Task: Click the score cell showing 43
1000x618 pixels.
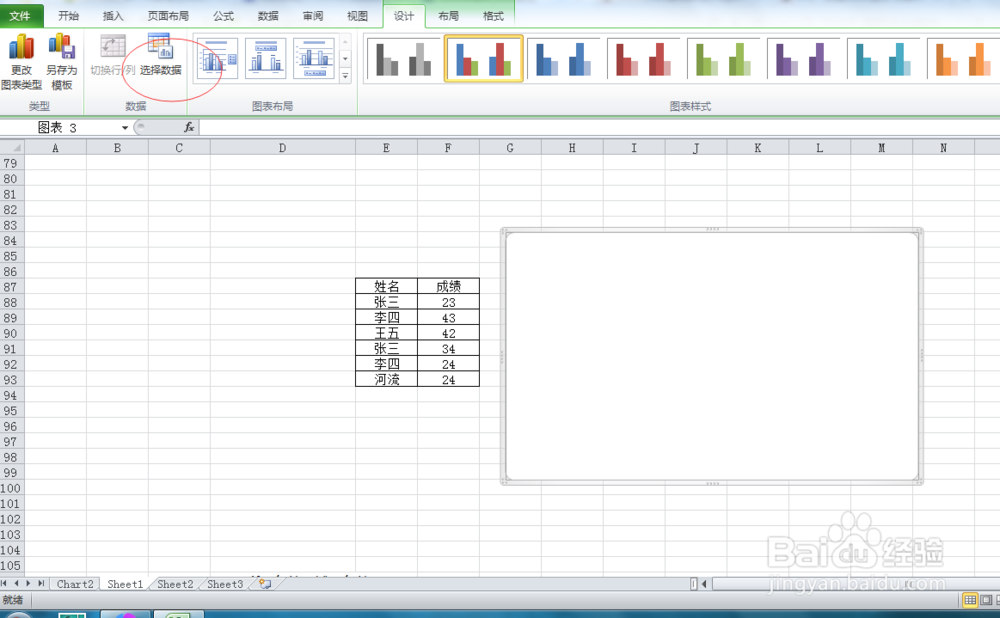Action: [448, 318]
